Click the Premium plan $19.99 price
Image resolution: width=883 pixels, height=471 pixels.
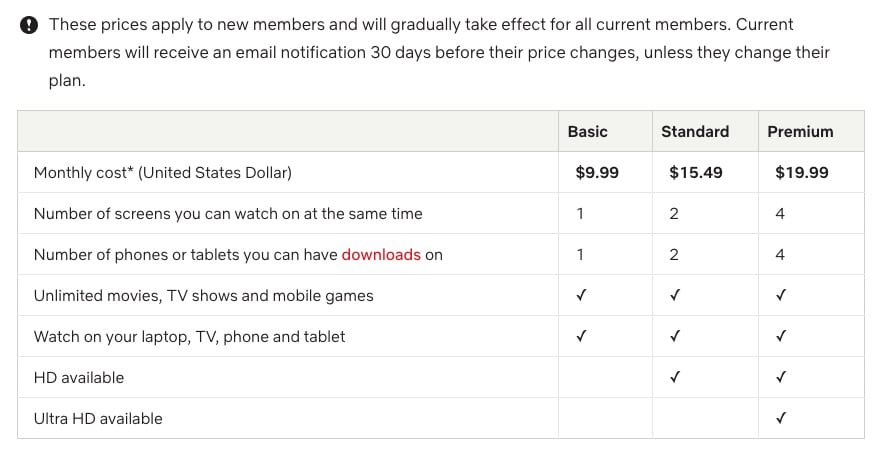[802, 173]
